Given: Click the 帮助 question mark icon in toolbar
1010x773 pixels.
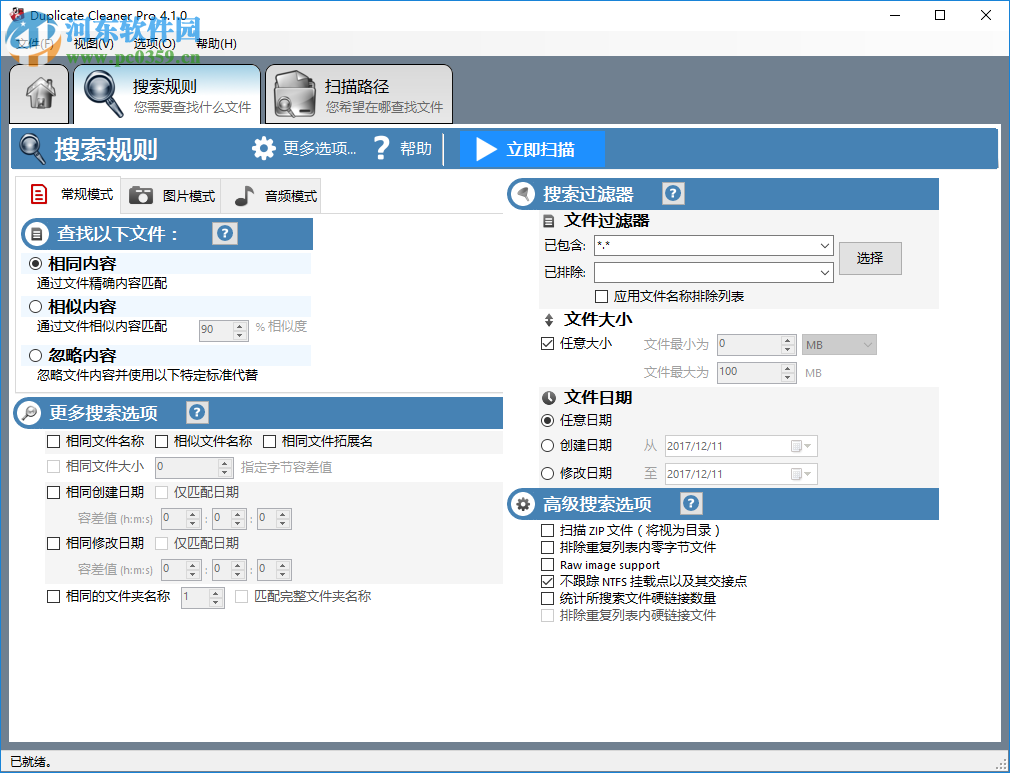Looking at the screenshot, I should tap(381, 147).
